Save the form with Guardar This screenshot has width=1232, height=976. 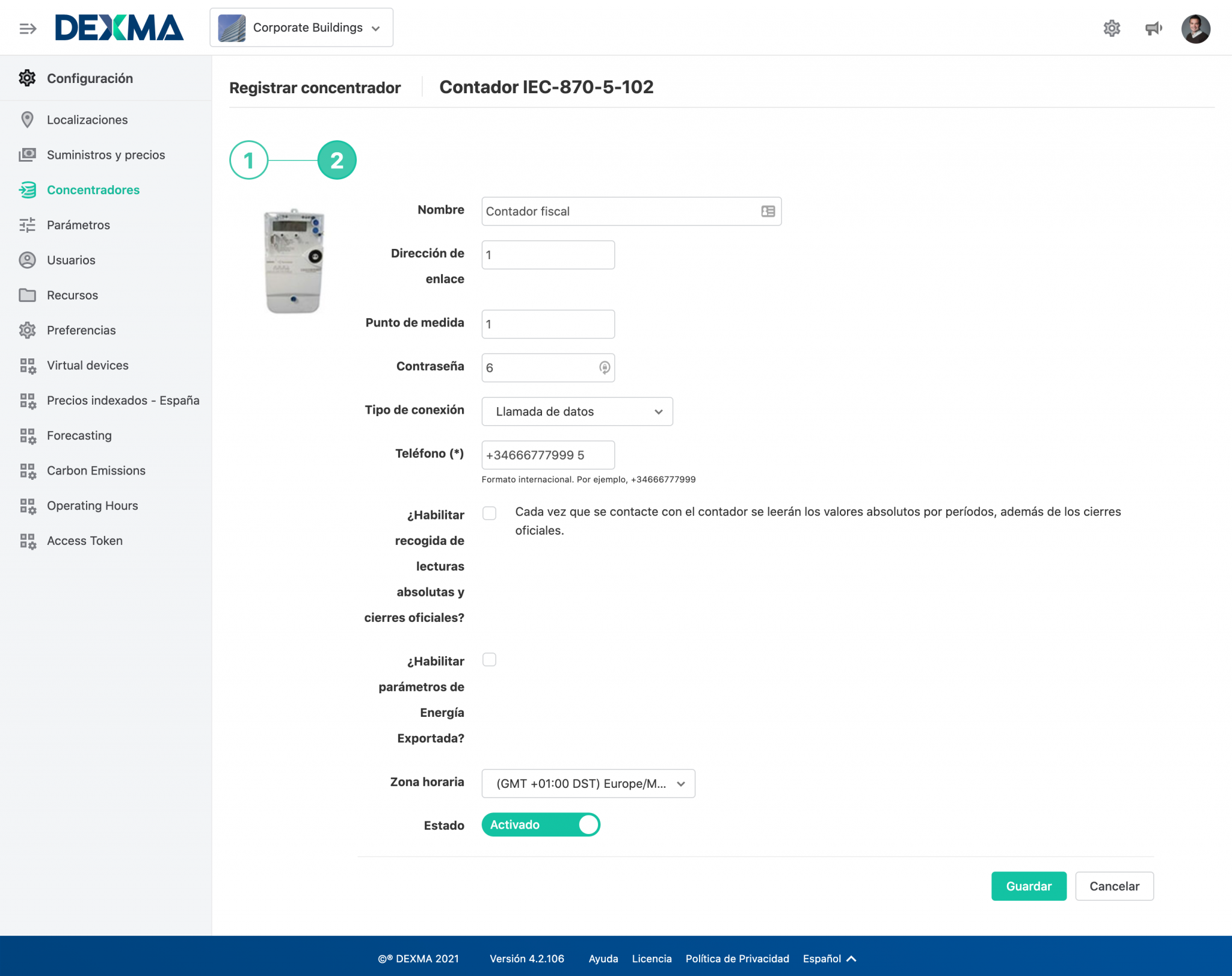[1029, 886]
